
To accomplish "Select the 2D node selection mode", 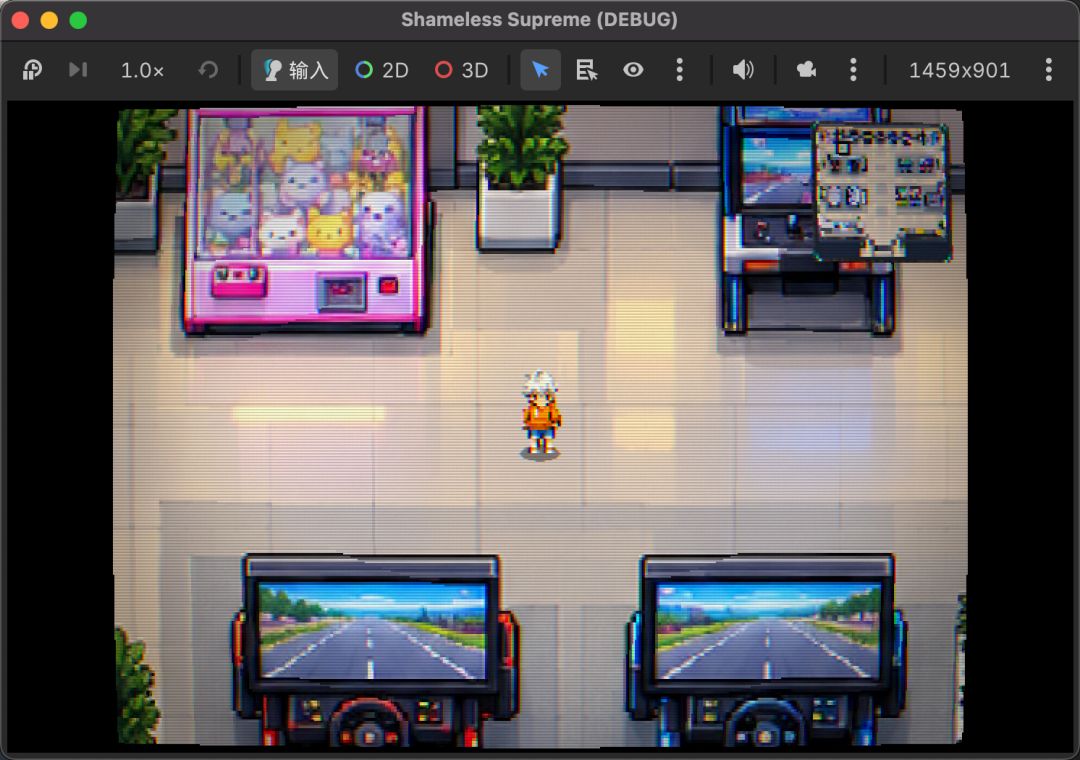I will point(382,70).
